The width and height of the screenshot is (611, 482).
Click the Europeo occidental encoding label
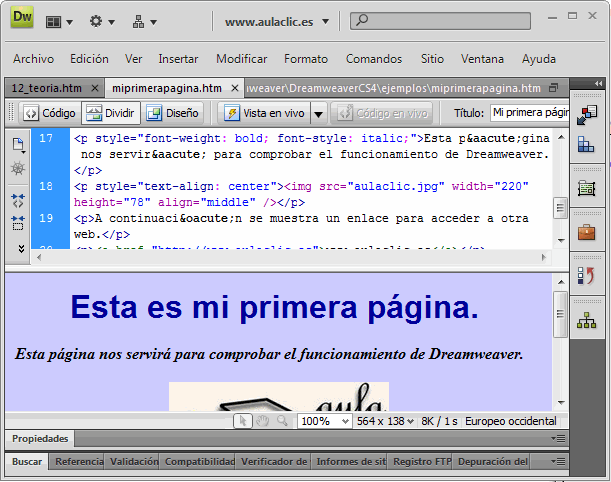pyautogui.click(x=510, y=421)
